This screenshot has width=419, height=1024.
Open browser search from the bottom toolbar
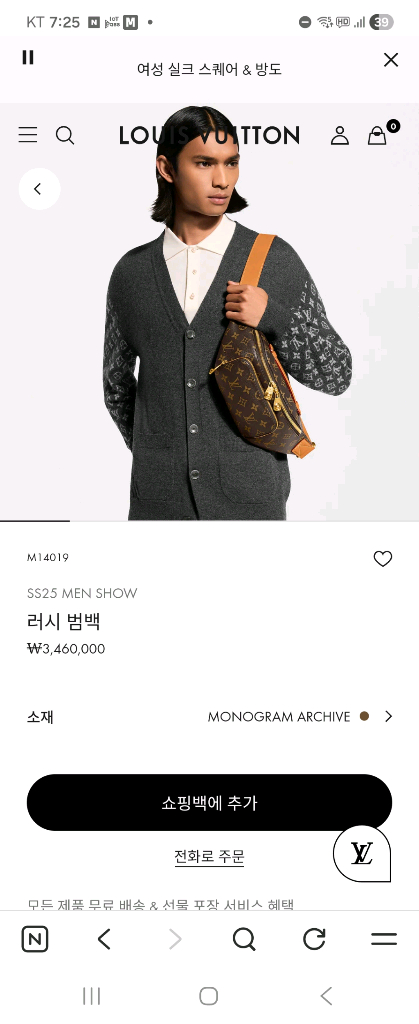click(244, 940)
